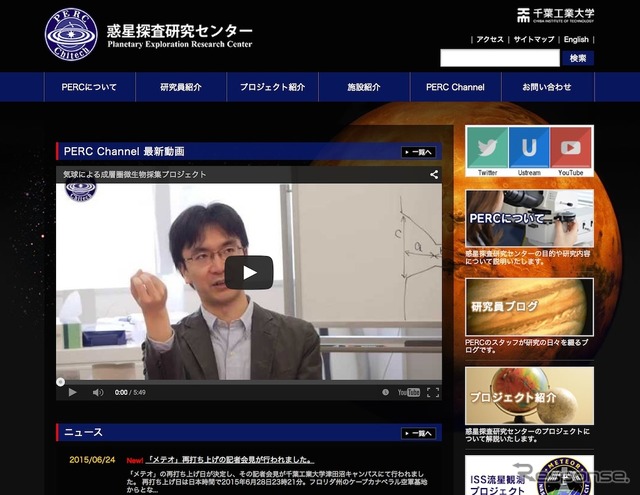Open the メテオ再打ち上げ news headline
This screenshot has height=495, width=640.
tap(230, 460)
